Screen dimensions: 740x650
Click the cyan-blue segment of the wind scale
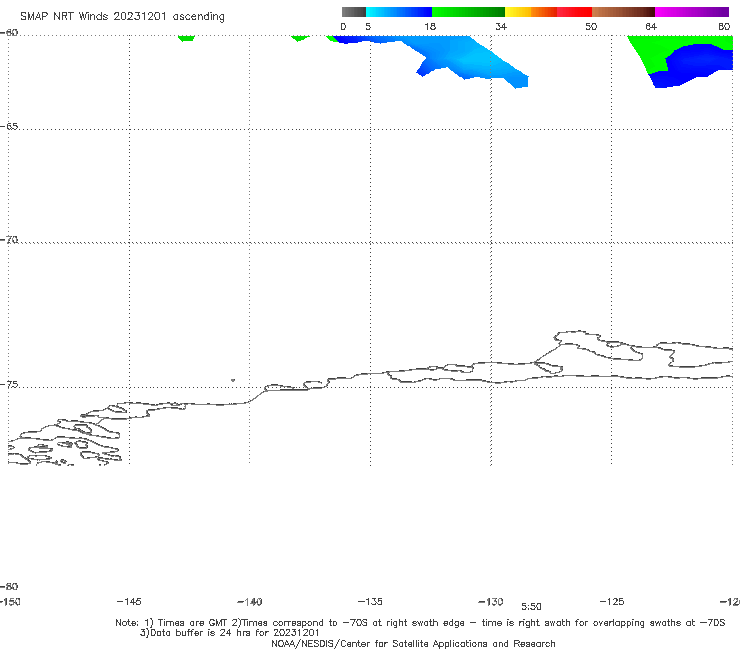point(399,12)
